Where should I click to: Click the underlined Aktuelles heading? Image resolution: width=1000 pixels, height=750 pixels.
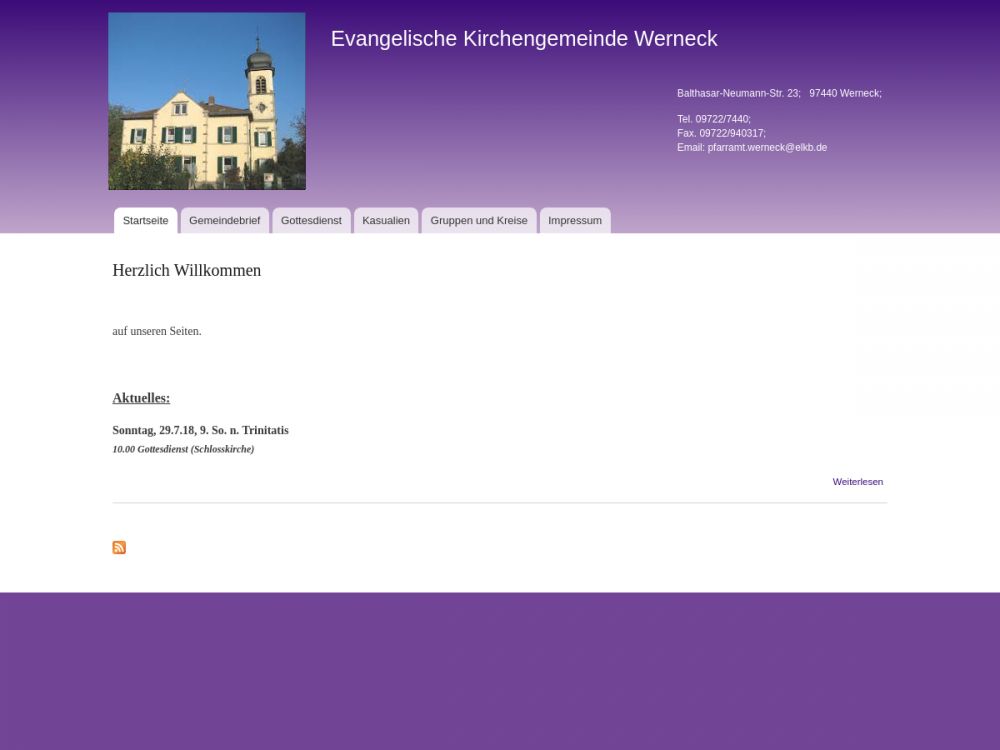pyautogui.click(x=141, y=398)
